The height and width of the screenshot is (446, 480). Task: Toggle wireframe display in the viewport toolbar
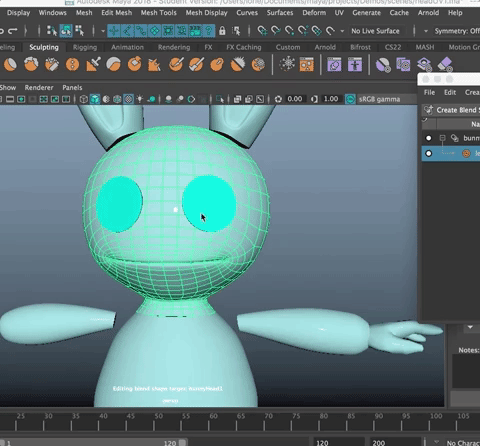click(x=84, y=99)
